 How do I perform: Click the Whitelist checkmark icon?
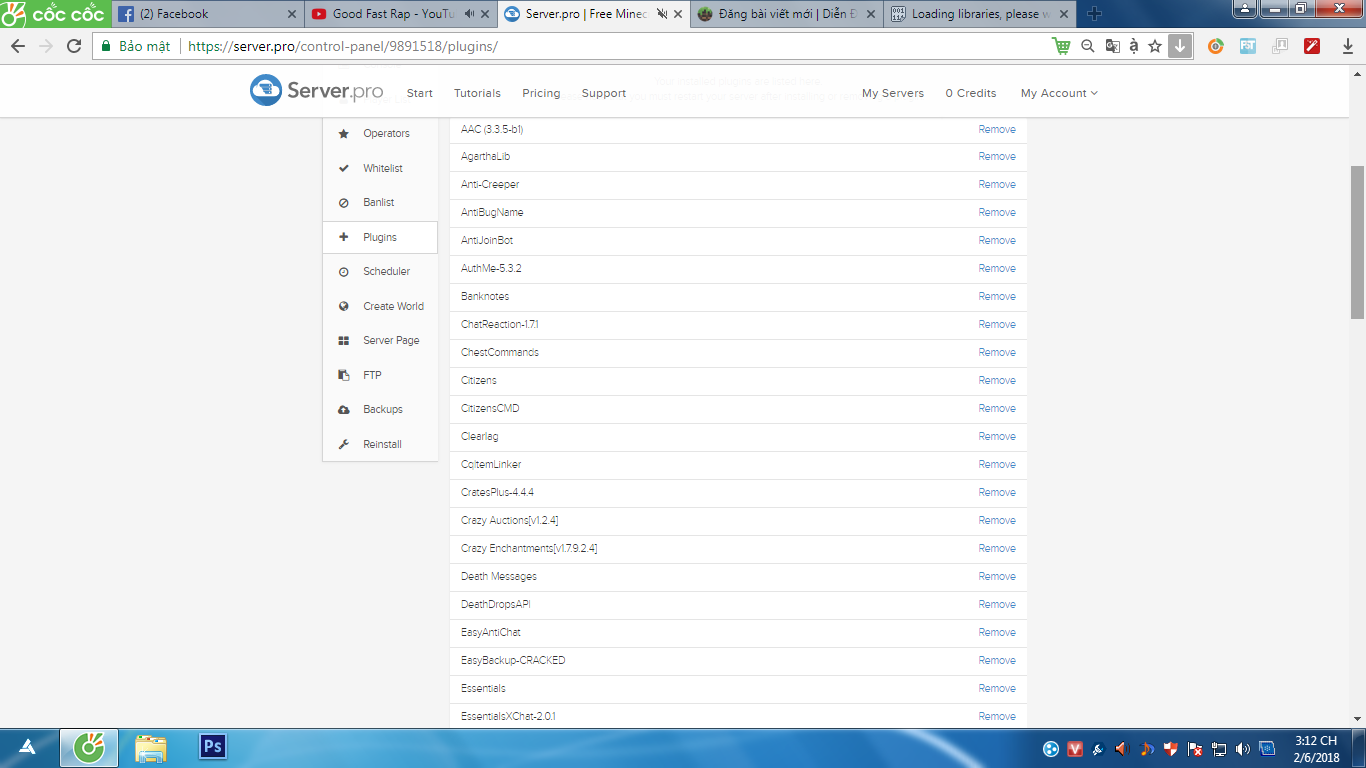pos(344,168)
